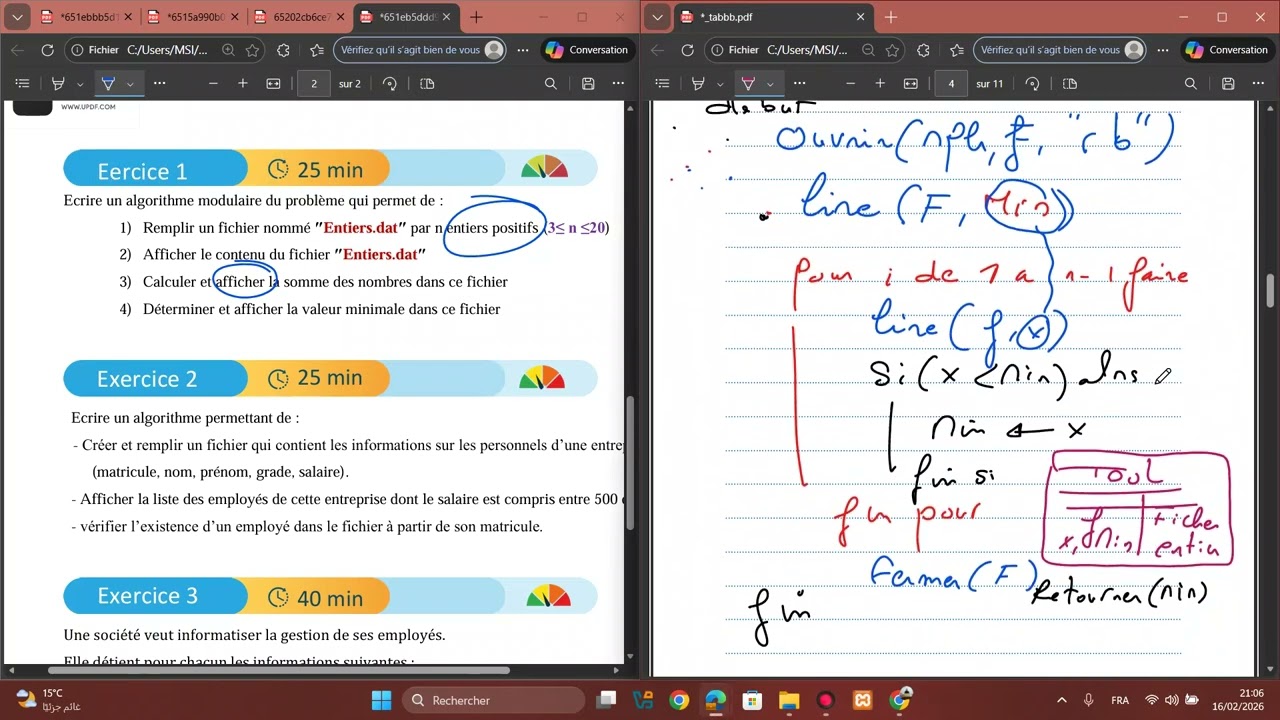
Task: Select the pink draw pen in right window
Action: [748, 84]
